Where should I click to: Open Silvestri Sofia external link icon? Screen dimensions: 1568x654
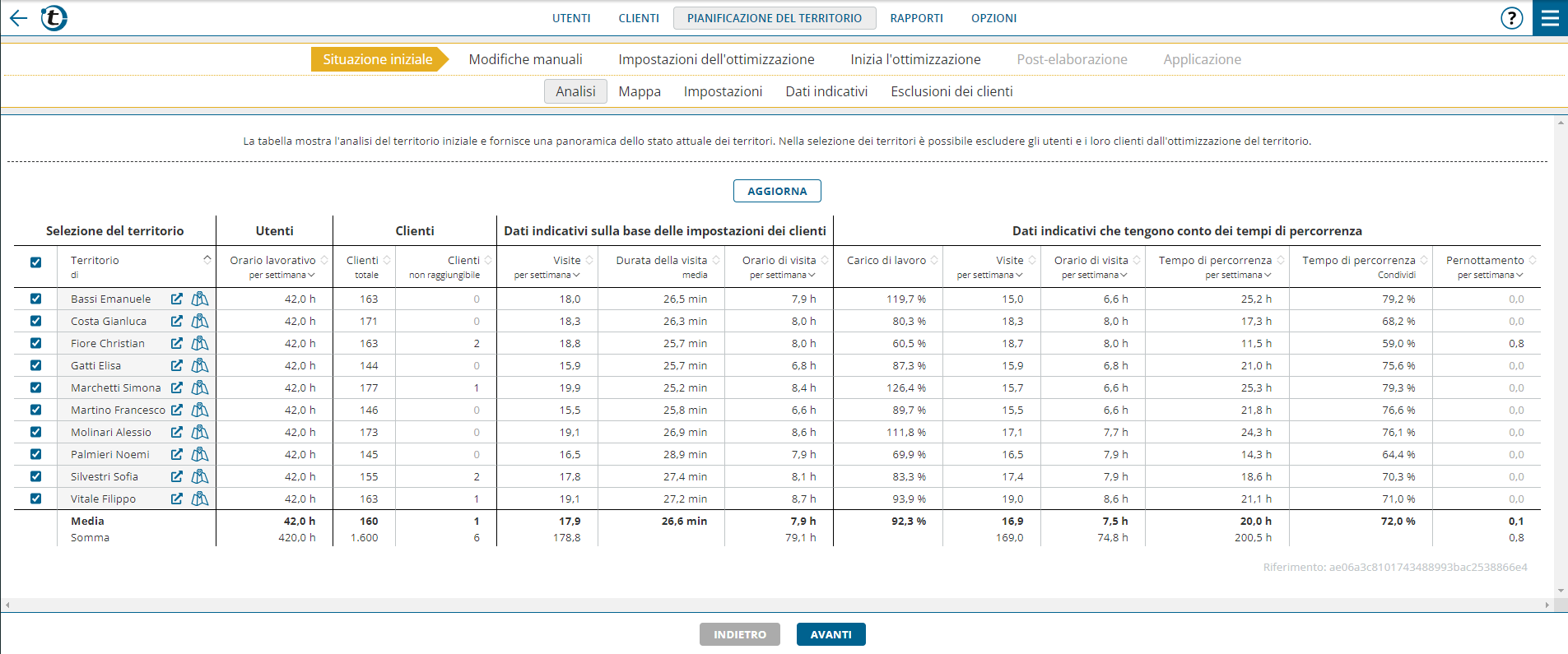(x=177, y=476)
